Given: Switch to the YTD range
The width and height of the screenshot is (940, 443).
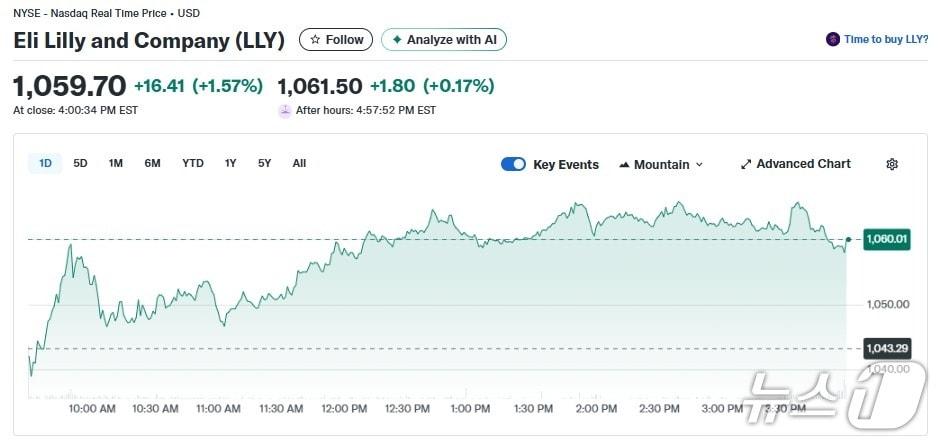Looking at the screenshot, I should coord(193,163).
